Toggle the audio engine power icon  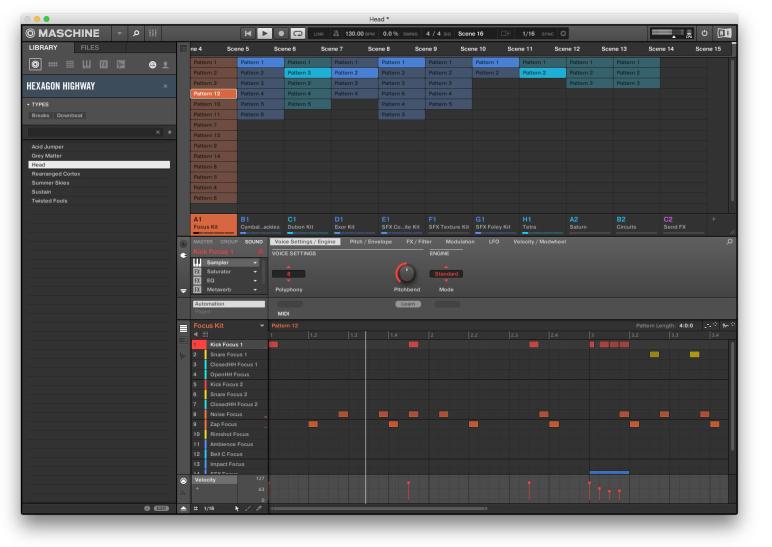coord(704,33)
